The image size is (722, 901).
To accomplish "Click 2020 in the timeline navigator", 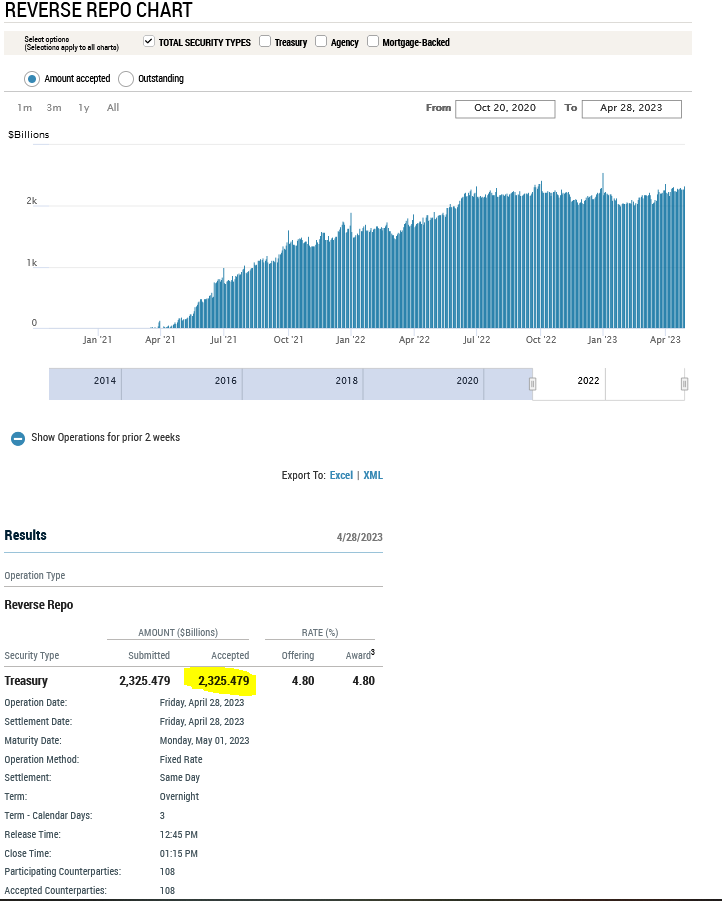I will coord(467,380).
